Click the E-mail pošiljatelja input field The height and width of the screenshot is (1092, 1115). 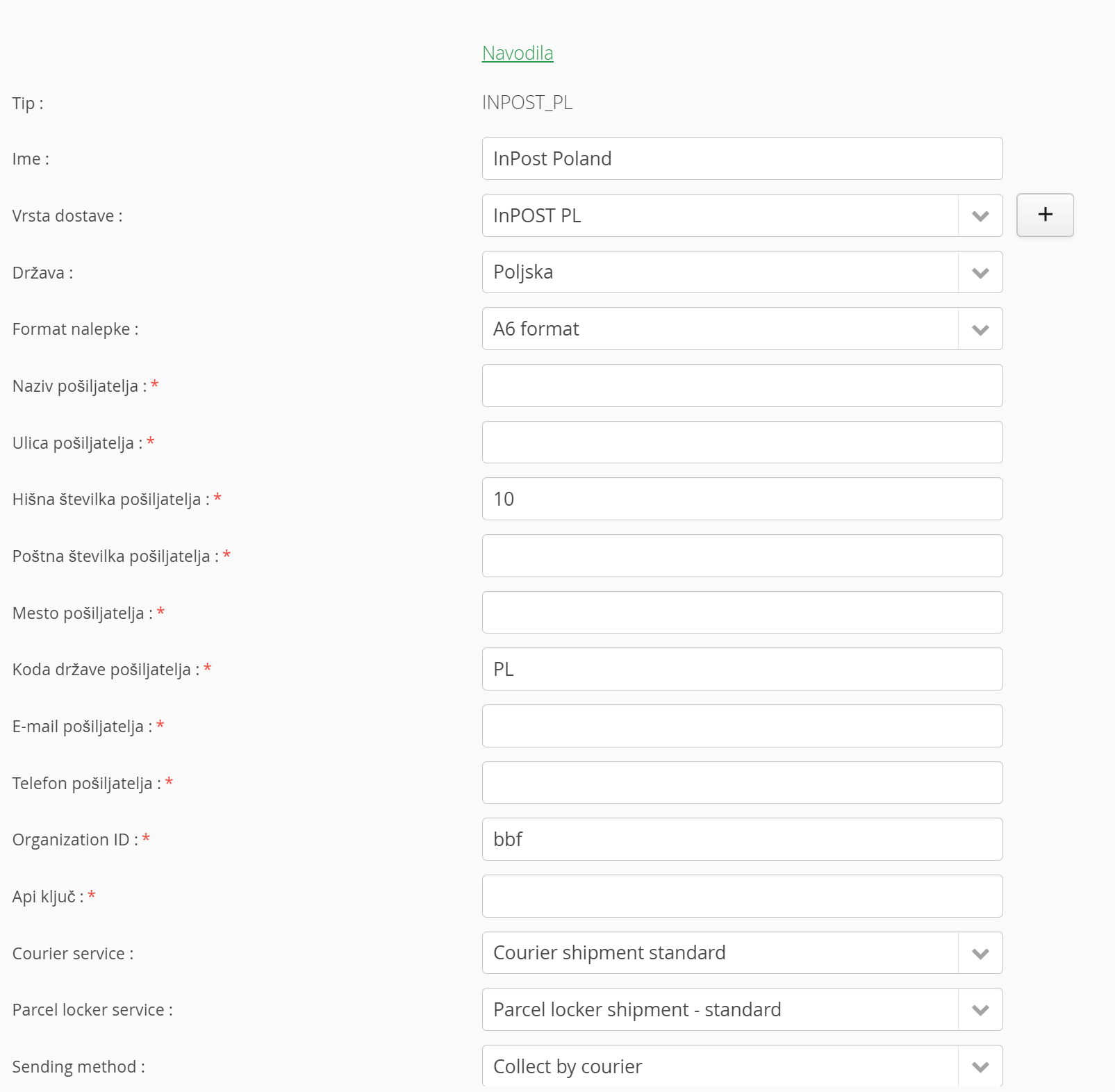(742, 726)
